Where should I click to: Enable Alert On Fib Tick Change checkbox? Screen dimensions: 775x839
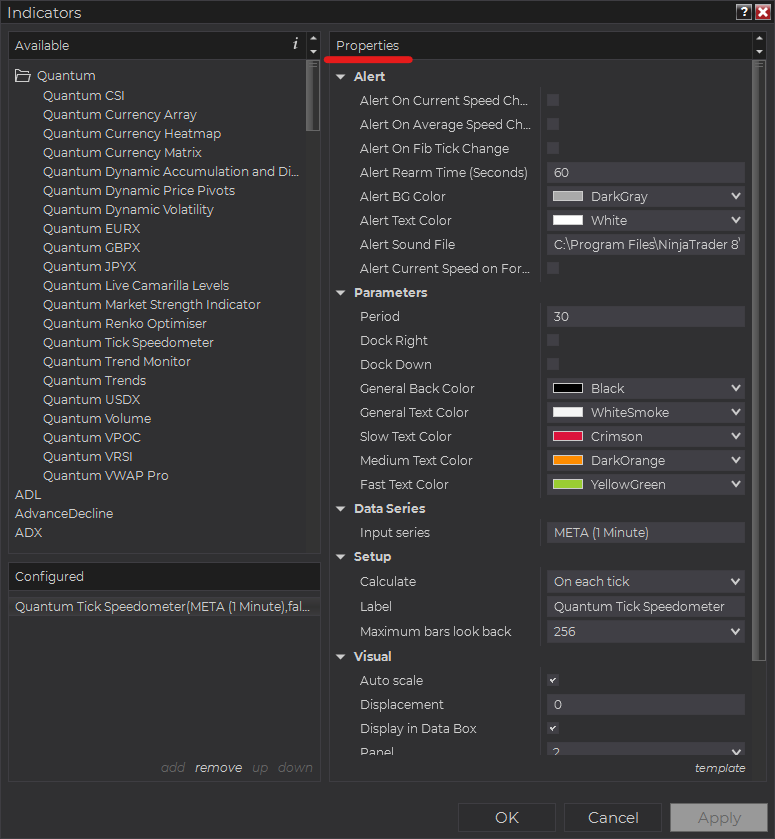(553, 148)
